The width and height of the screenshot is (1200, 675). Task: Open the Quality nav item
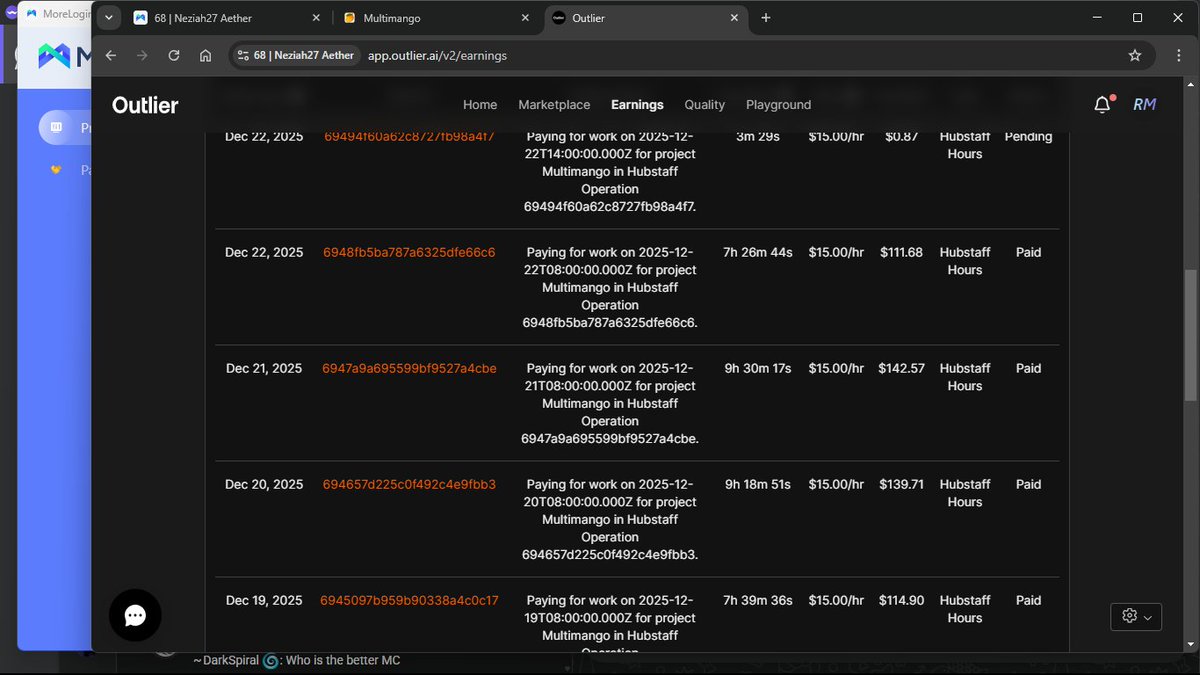(x=705, y=105)
